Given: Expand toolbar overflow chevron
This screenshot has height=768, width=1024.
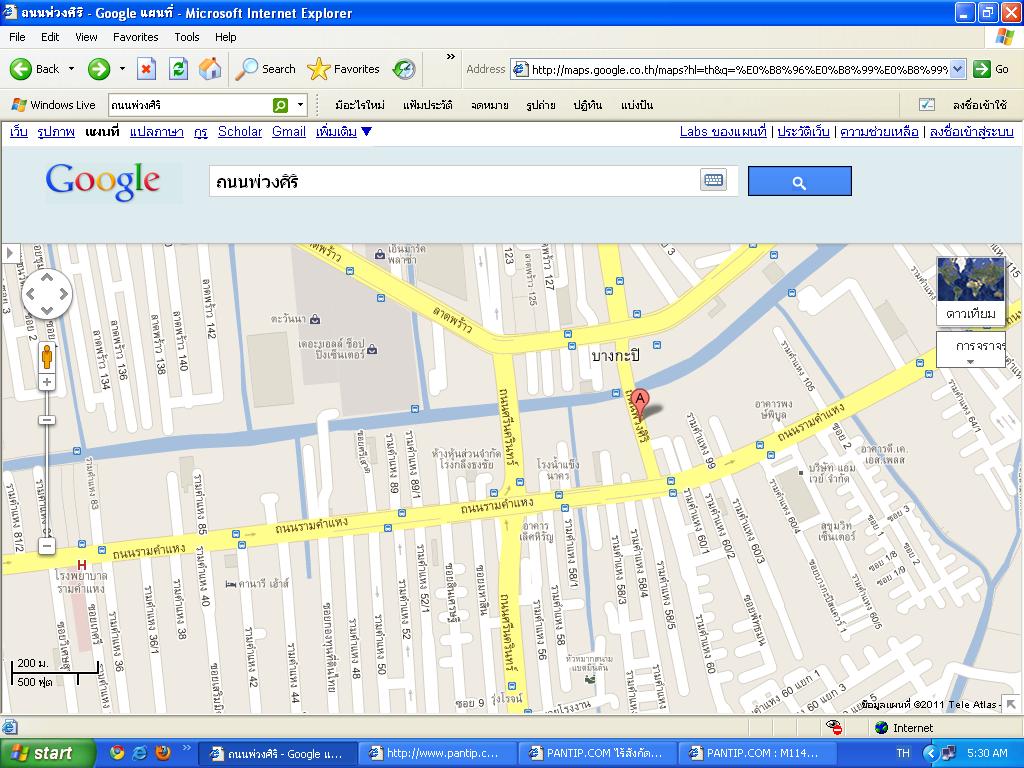Looking at the screenshot, I should (451, 57).
